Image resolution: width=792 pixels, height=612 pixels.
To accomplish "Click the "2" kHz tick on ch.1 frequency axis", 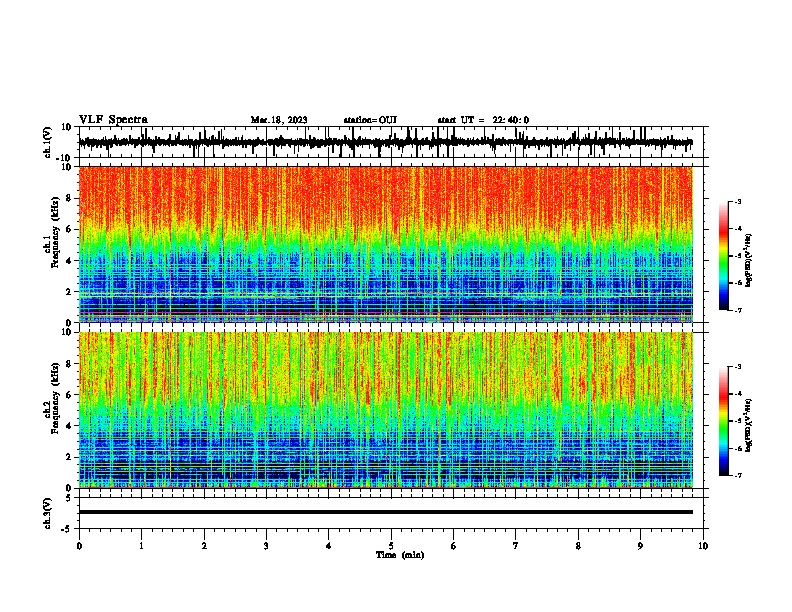I will point(69,291).
